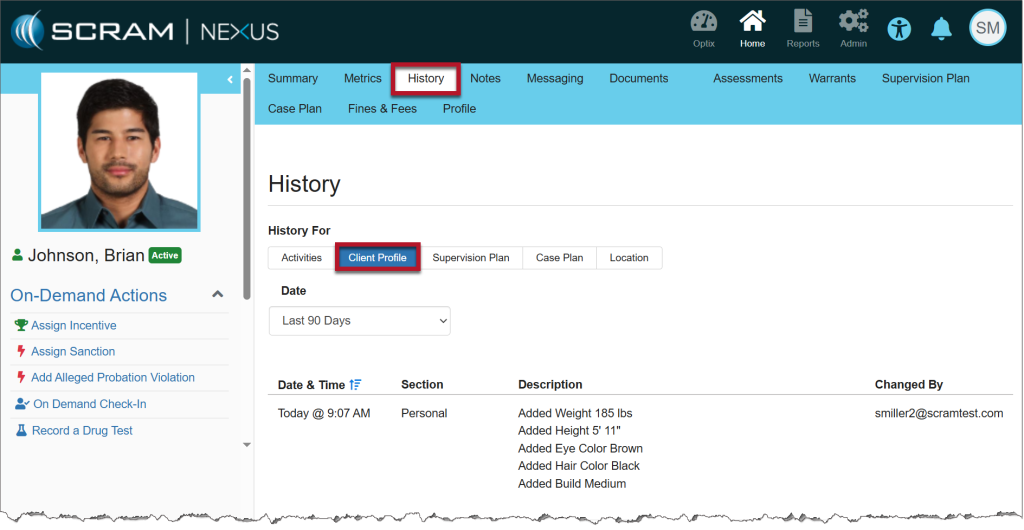Collapse the left sidebar panel arrow

click(x=230, y=78)
